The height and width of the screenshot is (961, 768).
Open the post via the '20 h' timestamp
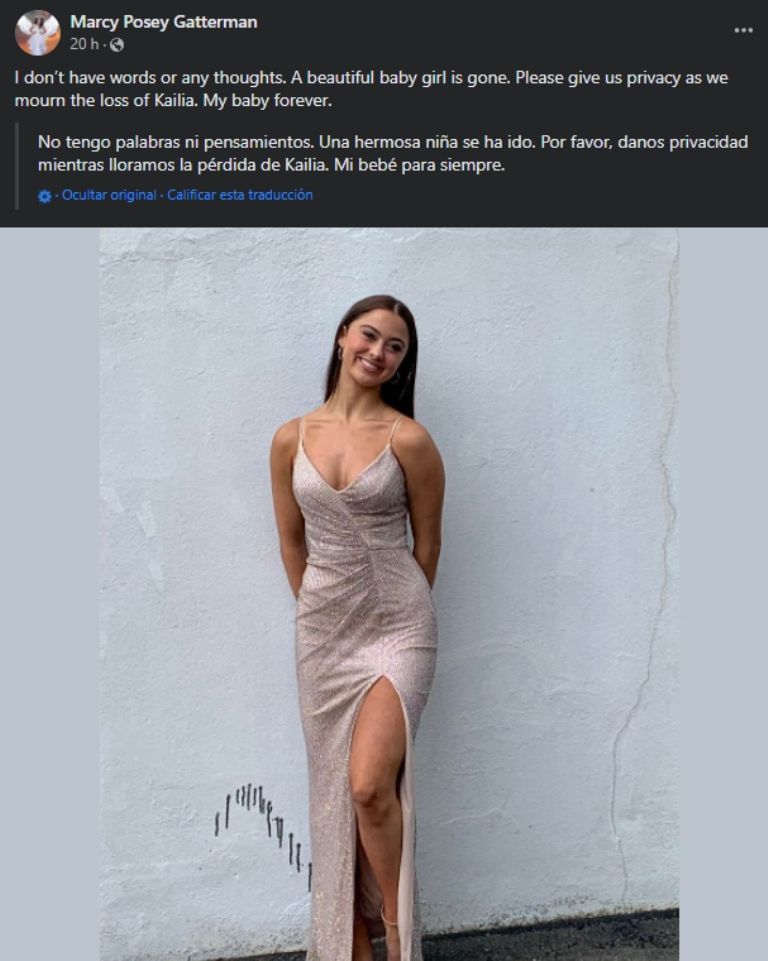pos(84,44)
